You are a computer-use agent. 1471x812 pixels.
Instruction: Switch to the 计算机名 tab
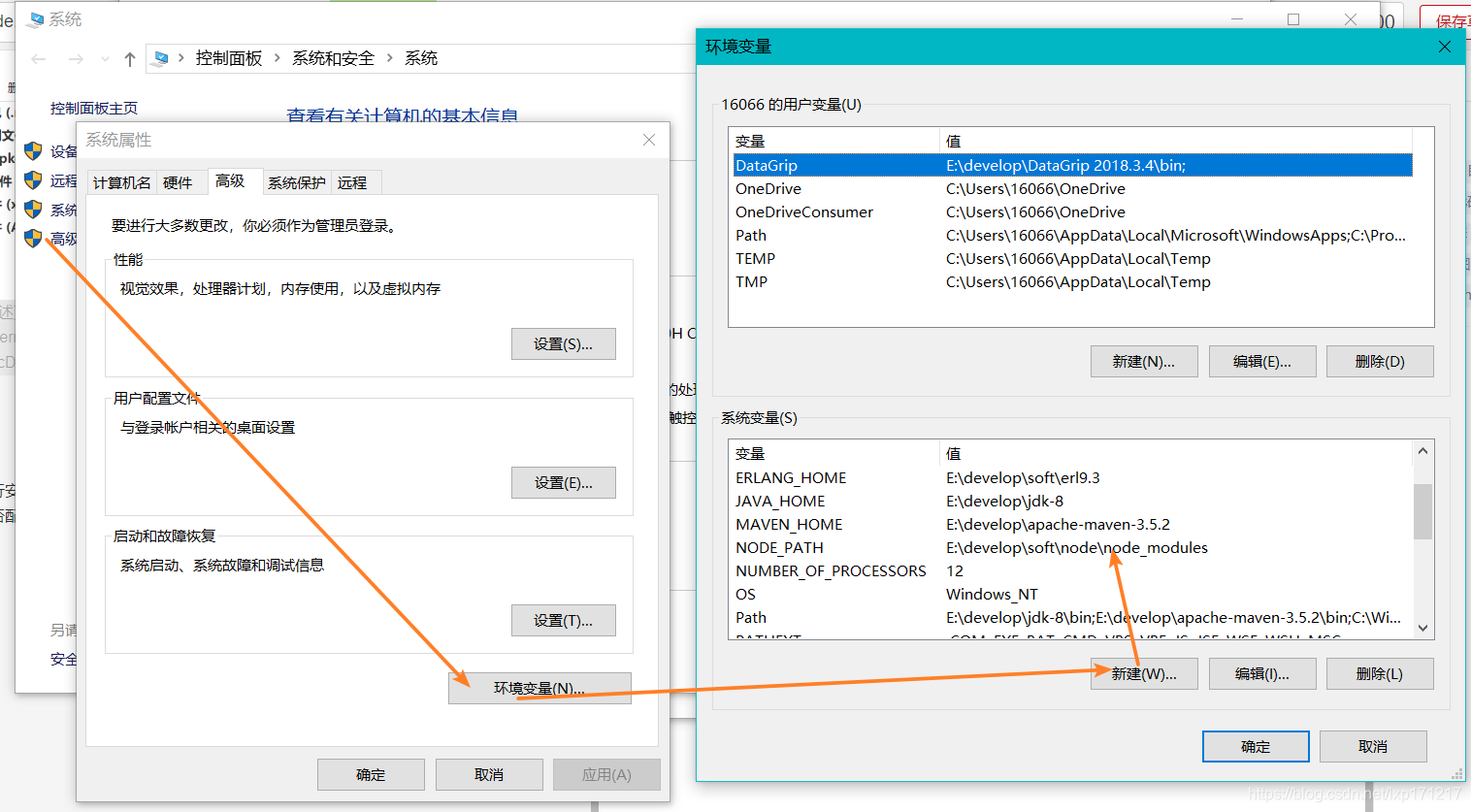click(122, 182)
